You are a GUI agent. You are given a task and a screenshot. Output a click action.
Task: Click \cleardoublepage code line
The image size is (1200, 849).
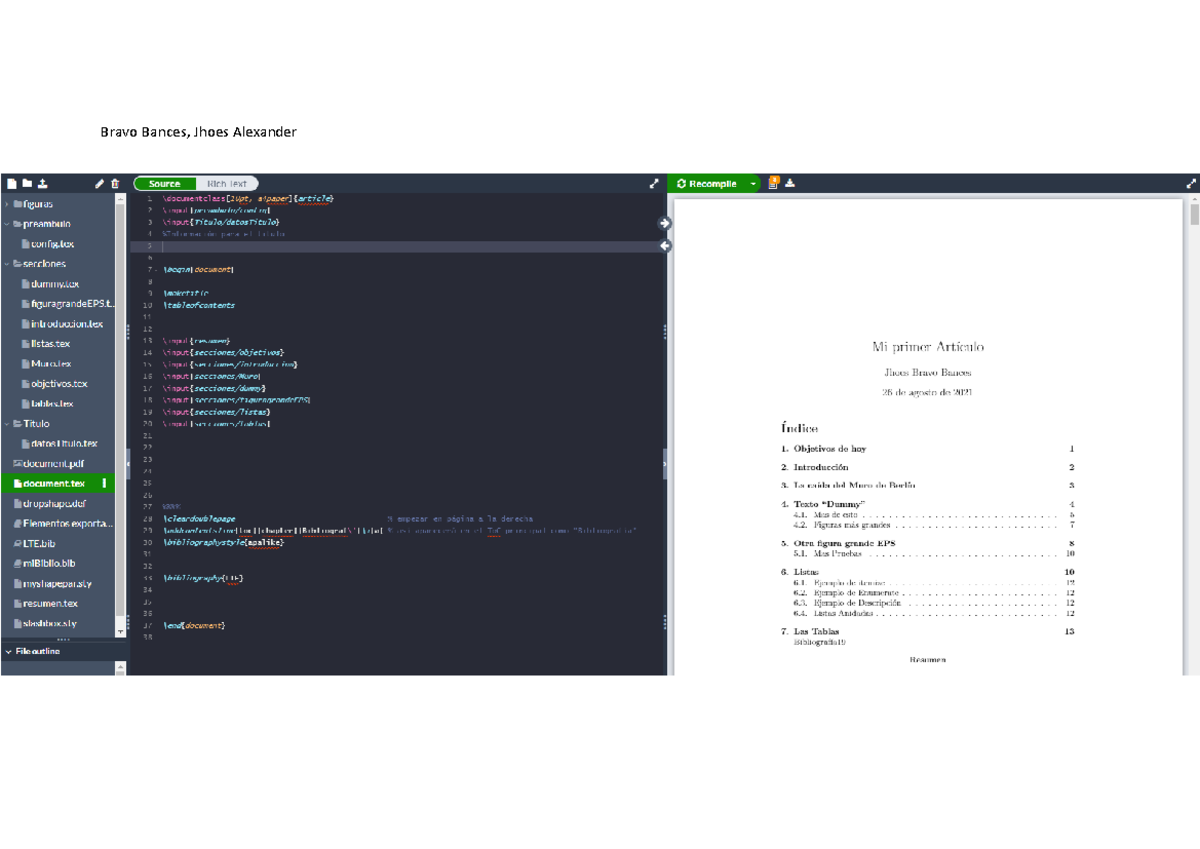[x=199, y=519]
